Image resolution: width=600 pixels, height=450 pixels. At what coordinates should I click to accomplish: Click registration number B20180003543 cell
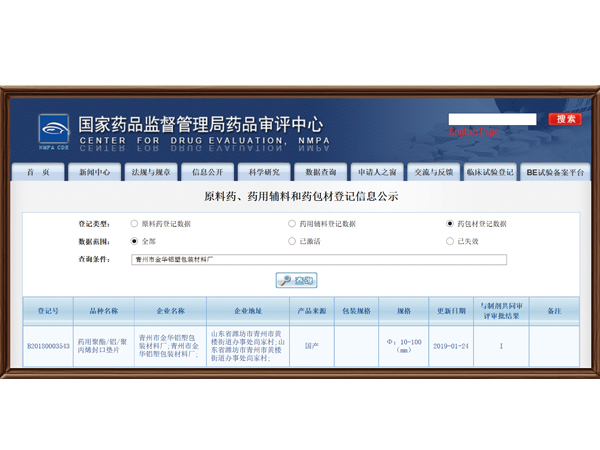48,346
